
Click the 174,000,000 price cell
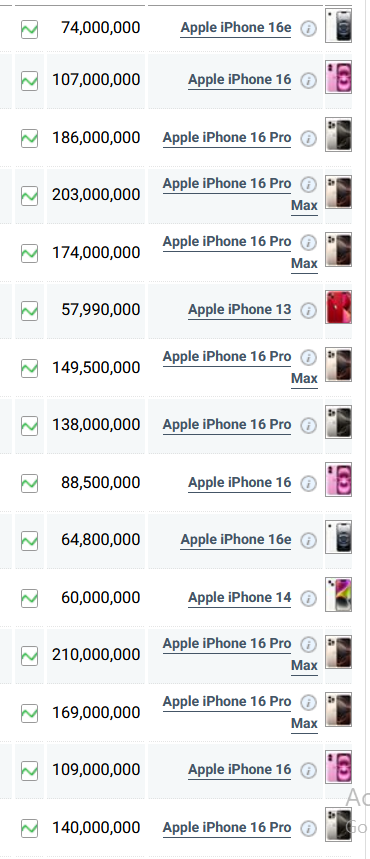tap(96, 253)
